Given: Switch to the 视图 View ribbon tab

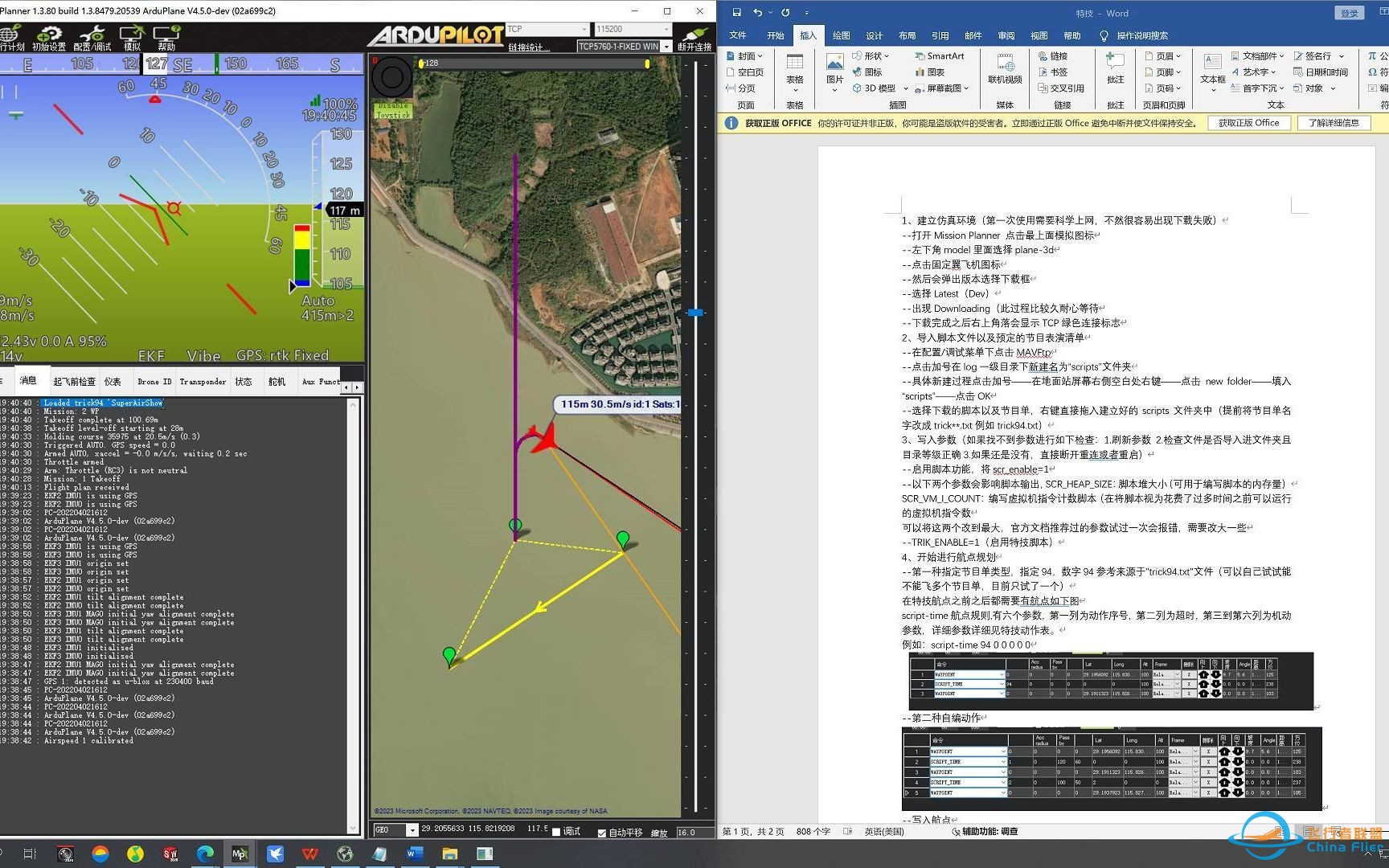Looking at the screenshot, I should (x=1039, y=35).
